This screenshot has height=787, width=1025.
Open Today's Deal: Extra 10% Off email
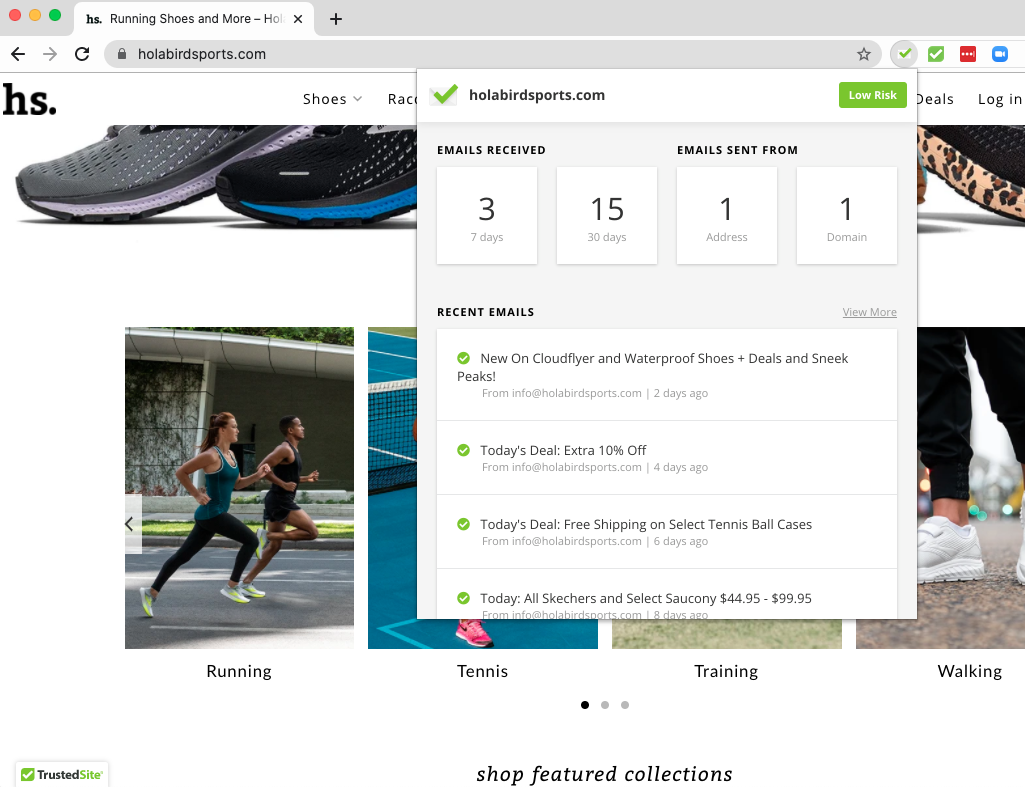(x=667, y=458)
